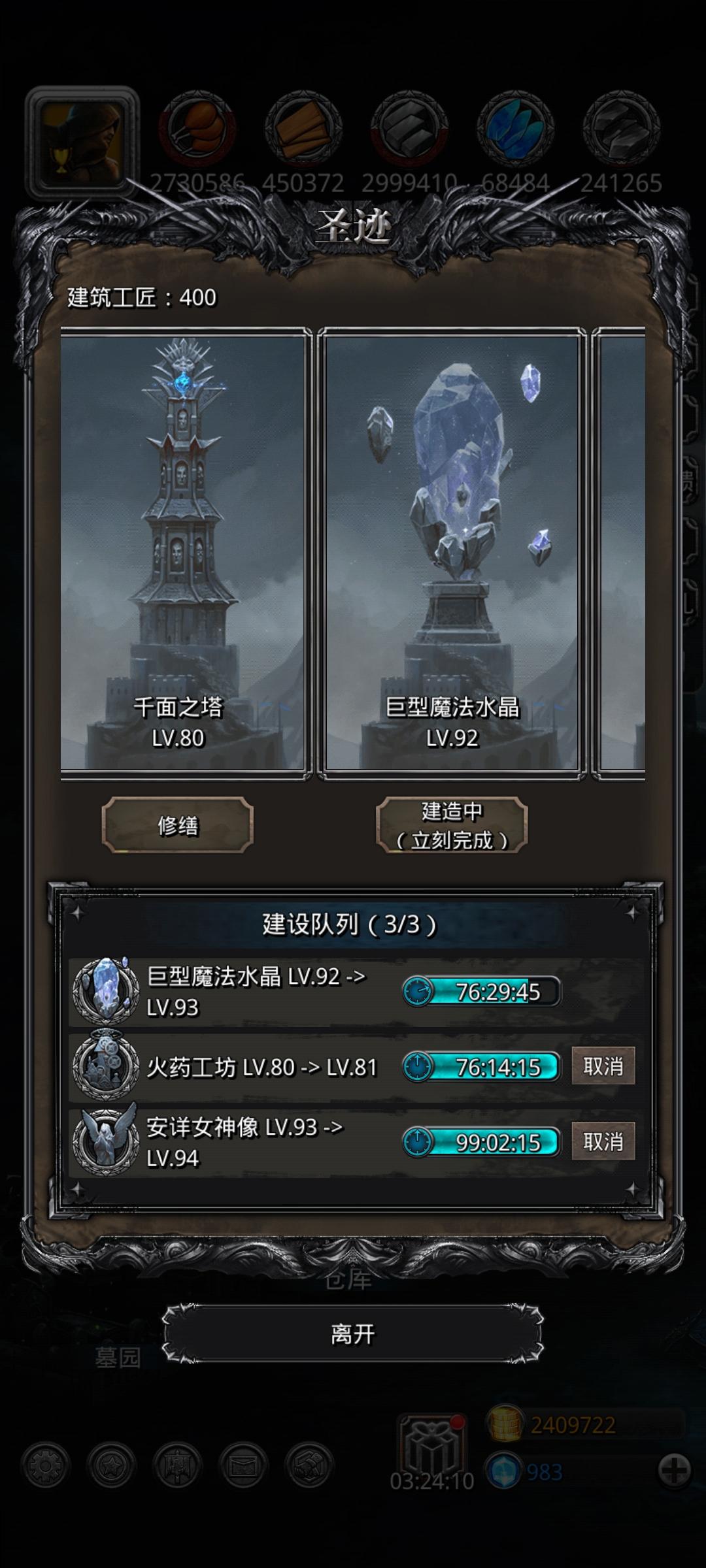The width and height of the screenshot is (706, 1568).
Task: Cancel the 安详女神像 upgrade in queue
Action: tap(603, 1141)
